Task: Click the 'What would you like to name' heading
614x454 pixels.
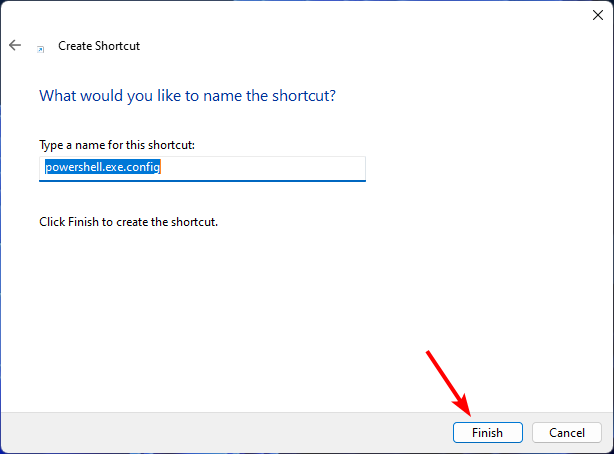Action: coord(187,96)
